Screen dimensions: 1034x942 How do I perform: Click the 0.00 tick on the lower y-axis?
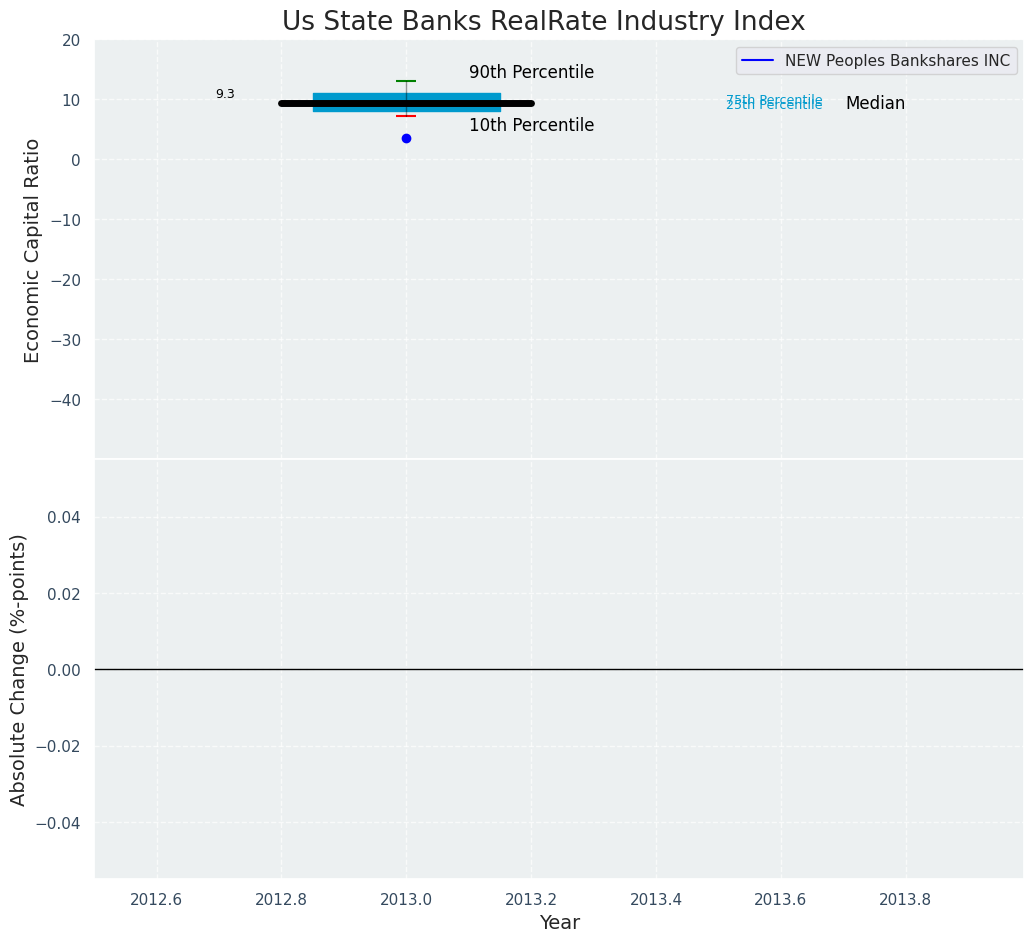[x=63, y=669]
